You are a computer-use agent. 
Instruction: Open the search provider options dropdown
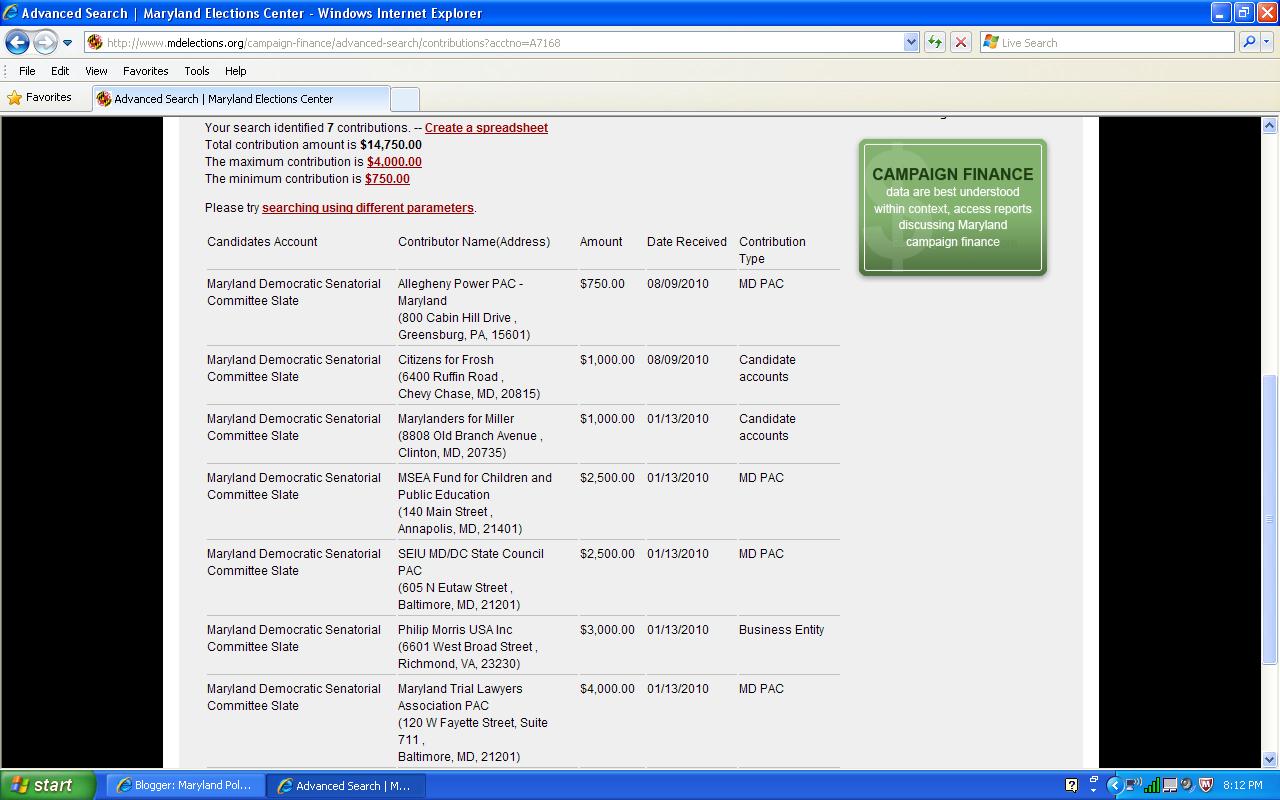click(1267, 42)
